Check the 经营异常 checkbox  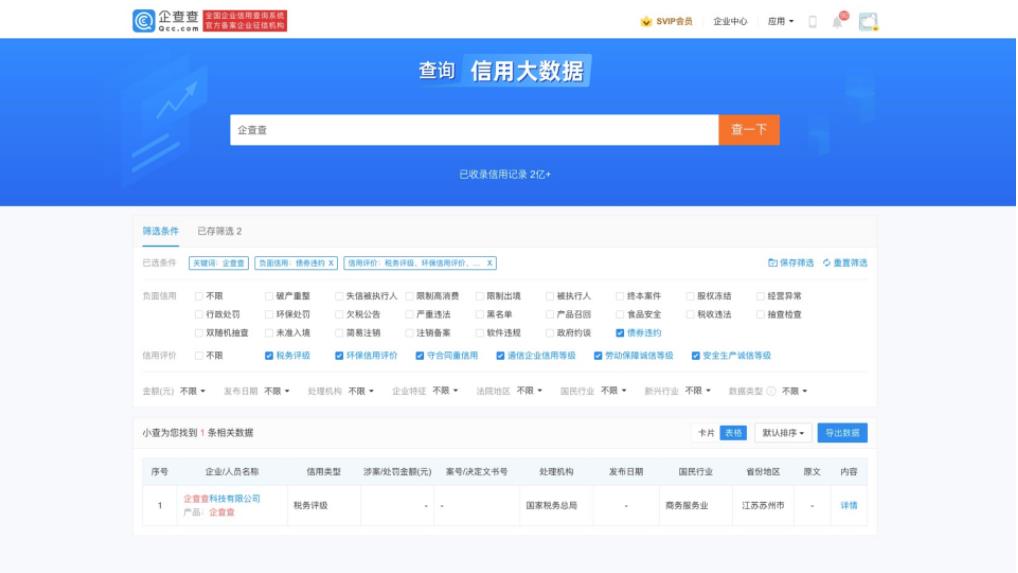click(x=760, y=296)
